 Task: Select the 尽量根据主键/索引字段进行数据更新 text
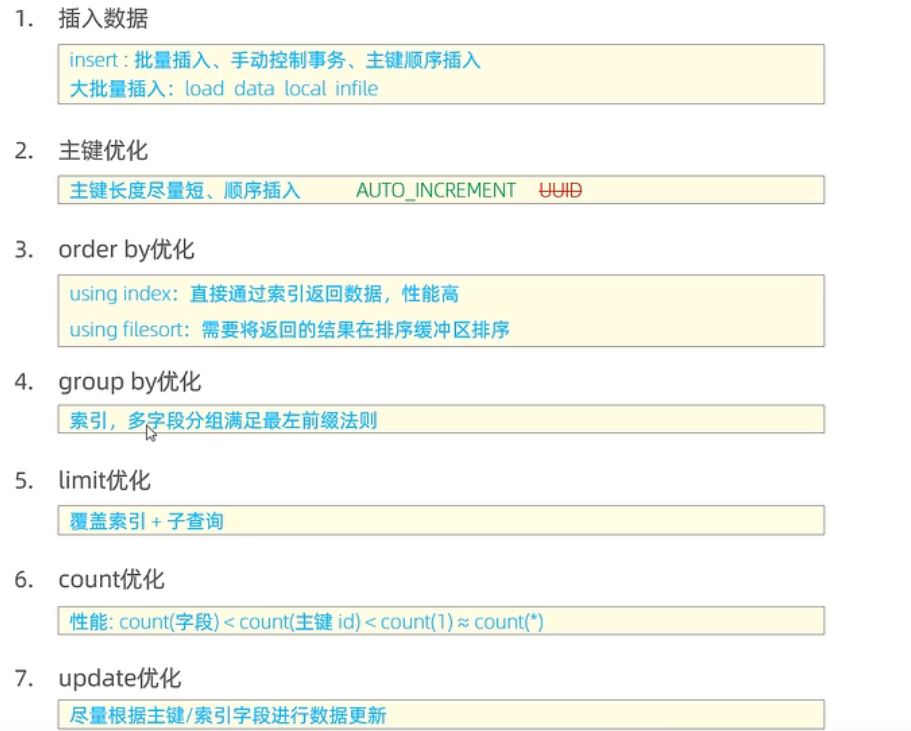click(x=228, y=715)
